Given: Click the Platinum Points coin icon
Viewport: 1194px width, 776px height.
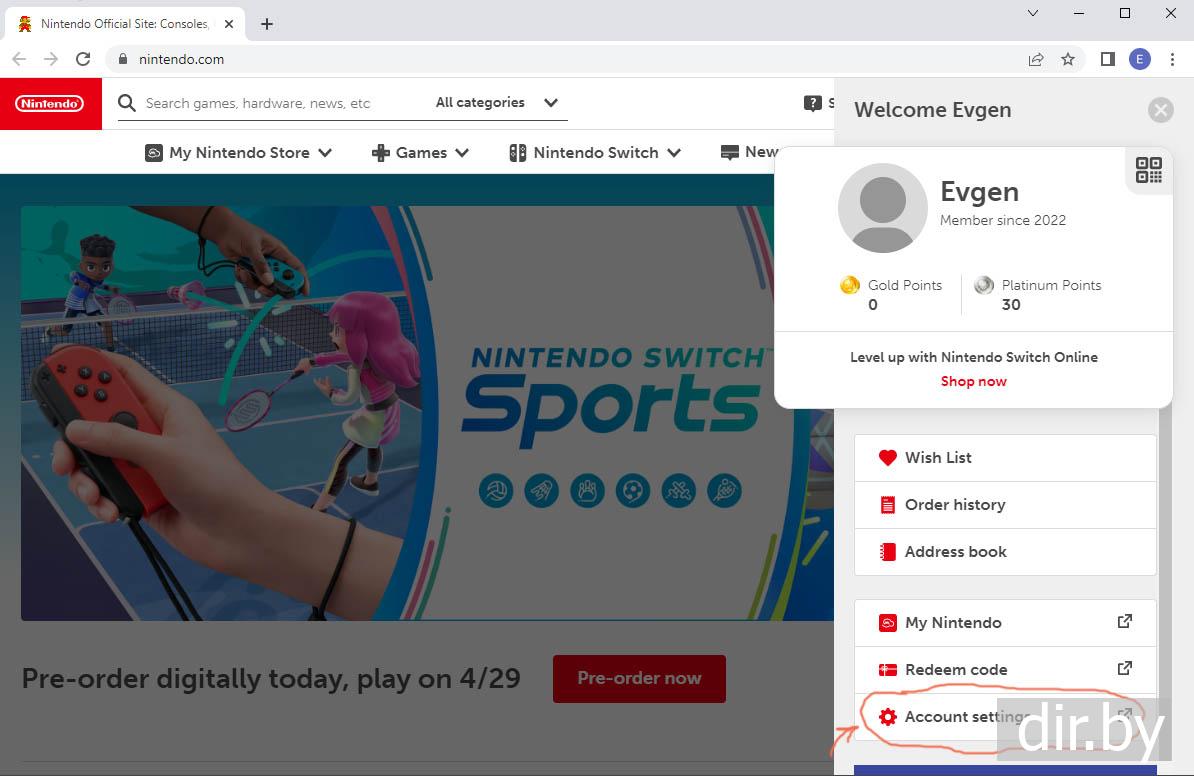Looking at the screenshot, I should pyautogui.click(x=984, y=285).
